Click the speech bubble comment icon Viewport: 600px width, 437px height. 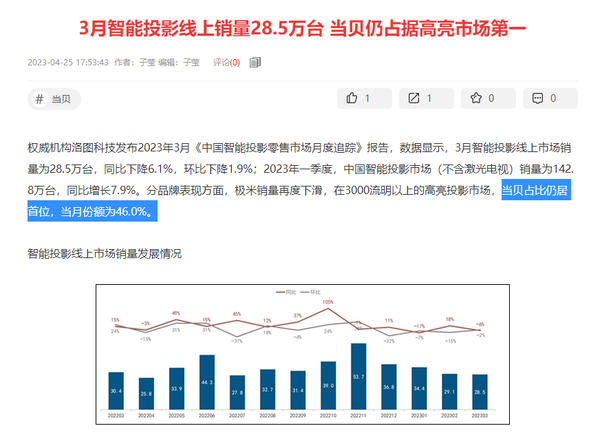pos(538,98)
